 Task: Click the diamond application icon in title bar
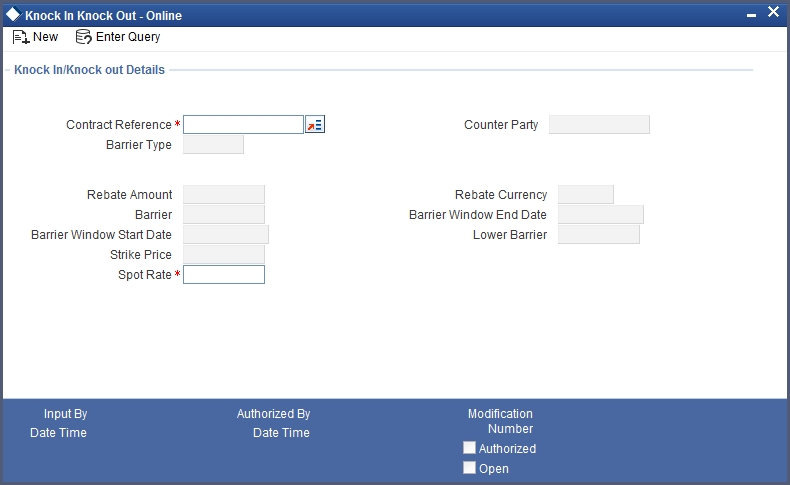click(x=13, y=15)
